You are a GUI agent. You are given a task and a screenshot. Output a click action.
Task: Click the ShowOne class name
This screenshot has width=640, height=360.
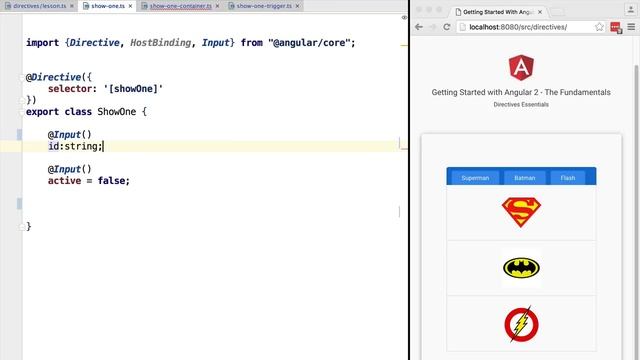(x=116, y=112)
